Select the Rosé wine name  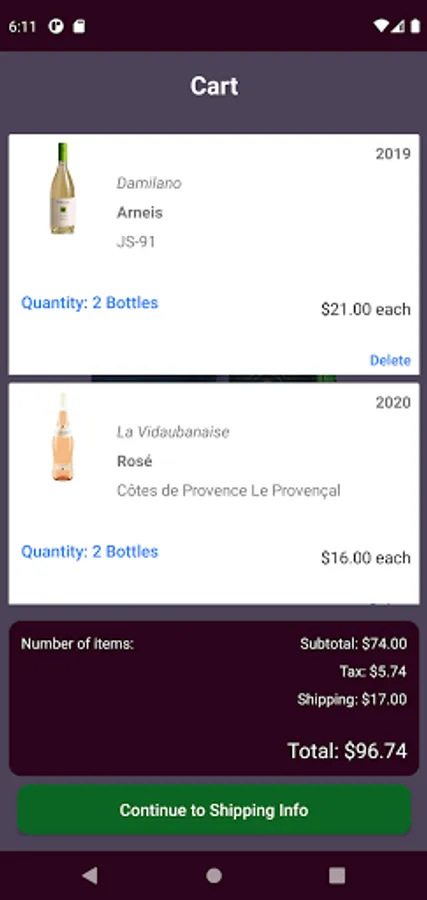[x=134, y=461]
